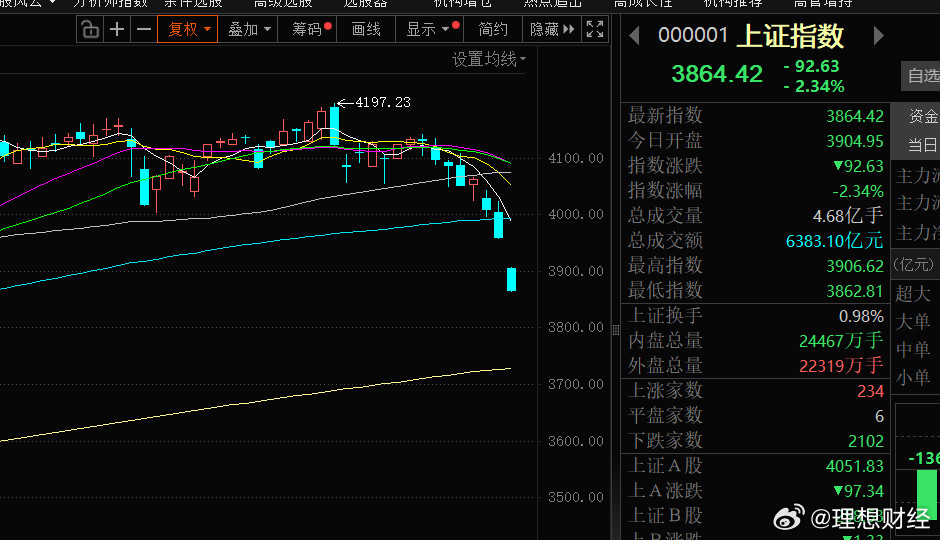Click the 上证B股 row label
The width and height of the screenshot is (940, 540).
(665, 515)
